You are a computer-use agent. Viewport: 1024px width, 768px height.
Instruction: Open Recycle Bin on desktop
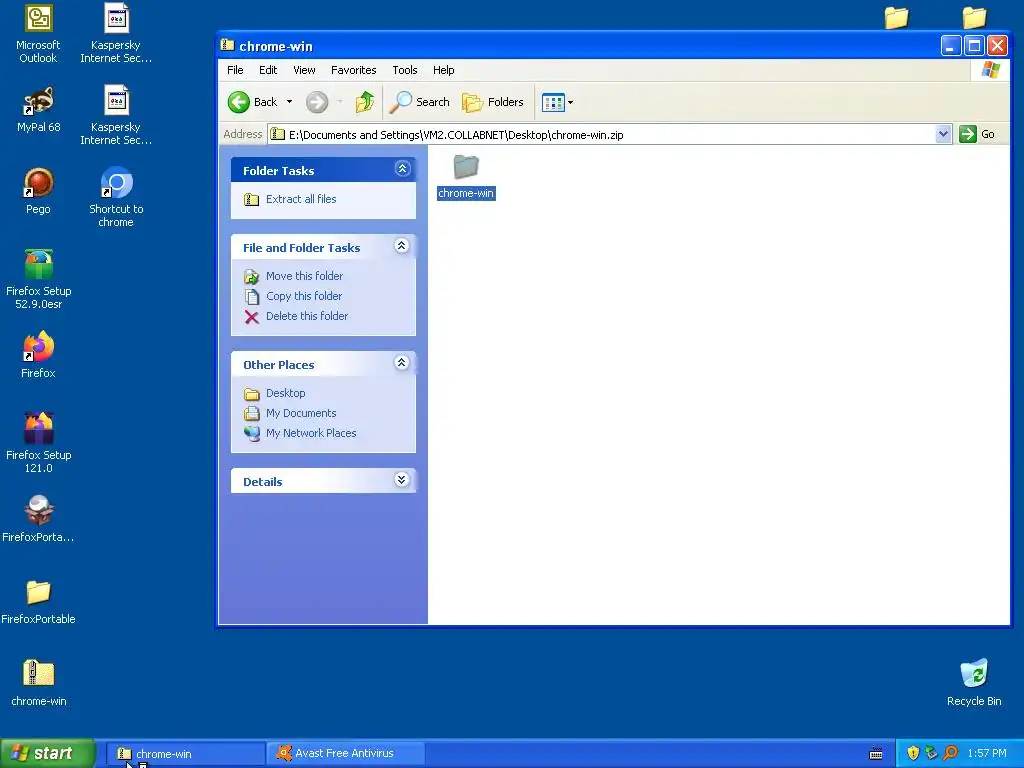974,682
